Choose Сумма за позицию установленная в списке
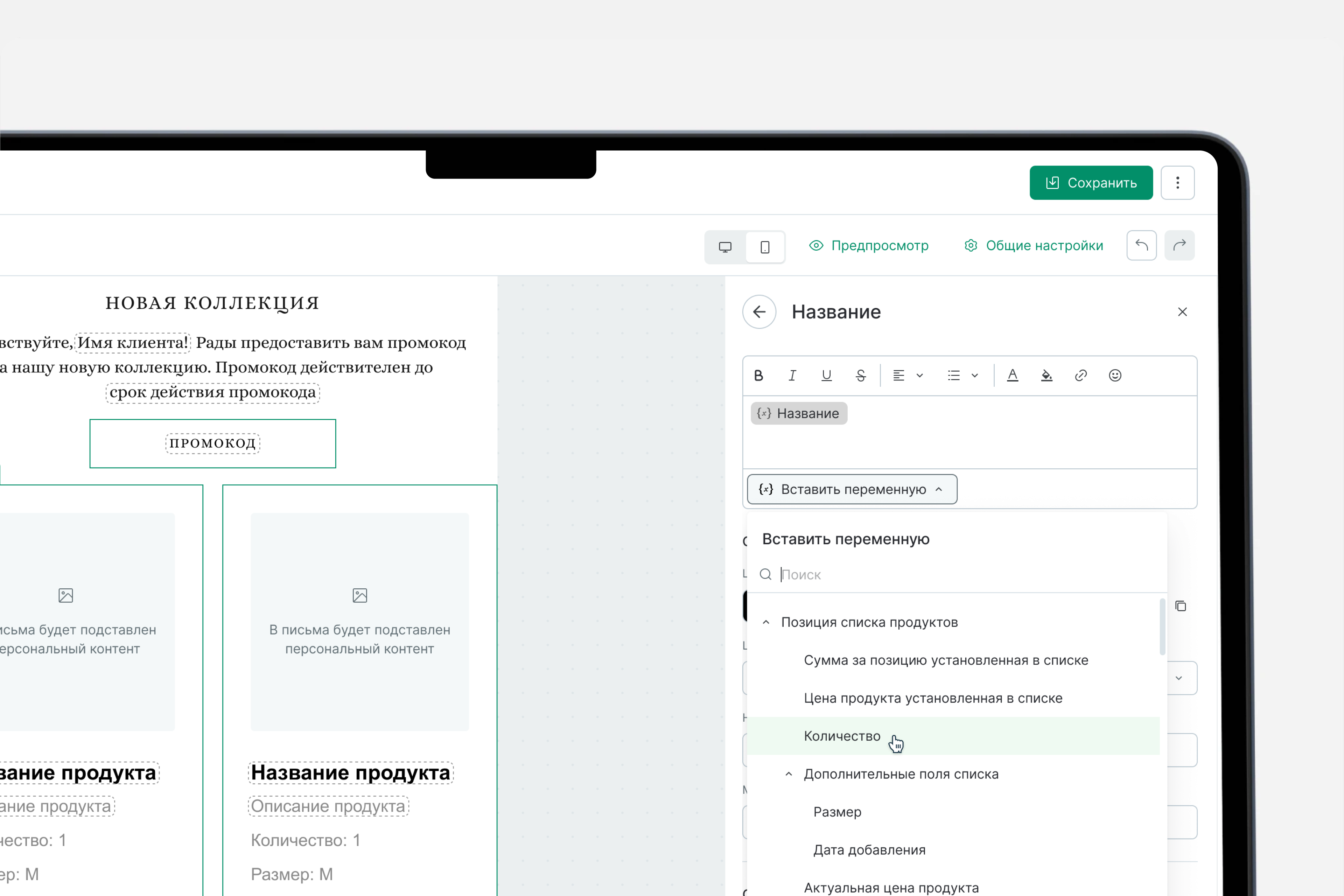This screenshot has height=896, width=1344. coord(953,660)
